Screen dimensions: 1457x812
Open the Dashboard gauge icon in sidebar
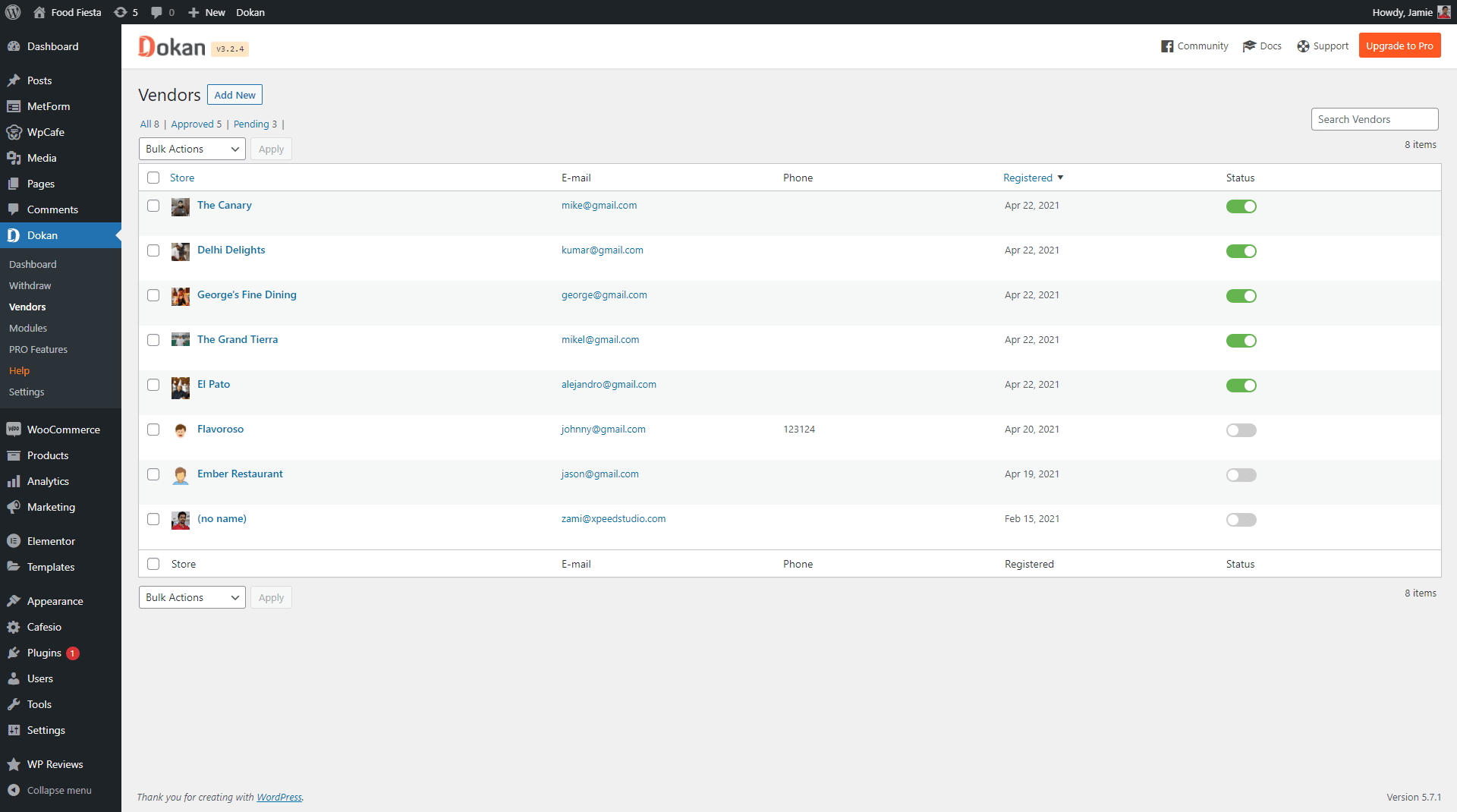click(14, 46)
